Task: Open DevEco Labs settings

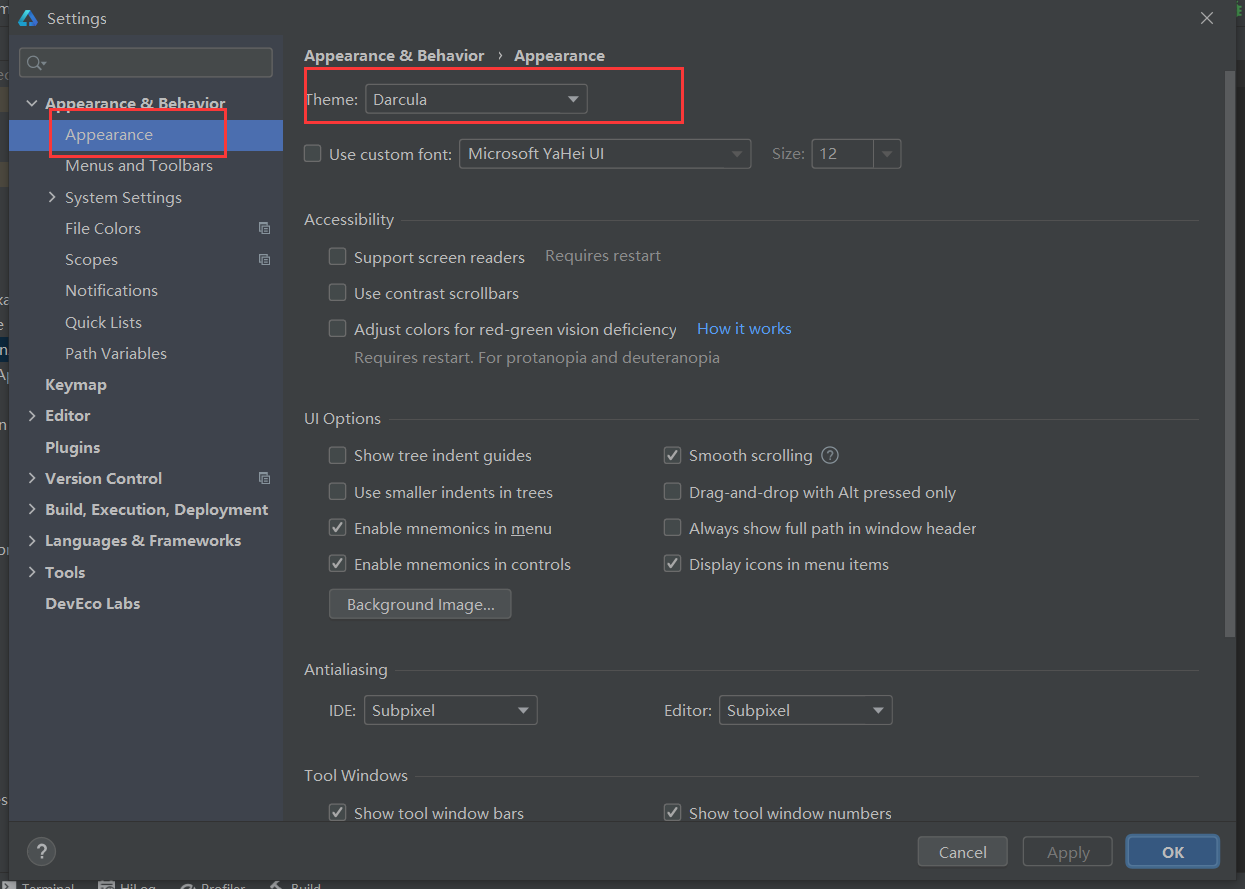Action: tap(92, 603)
